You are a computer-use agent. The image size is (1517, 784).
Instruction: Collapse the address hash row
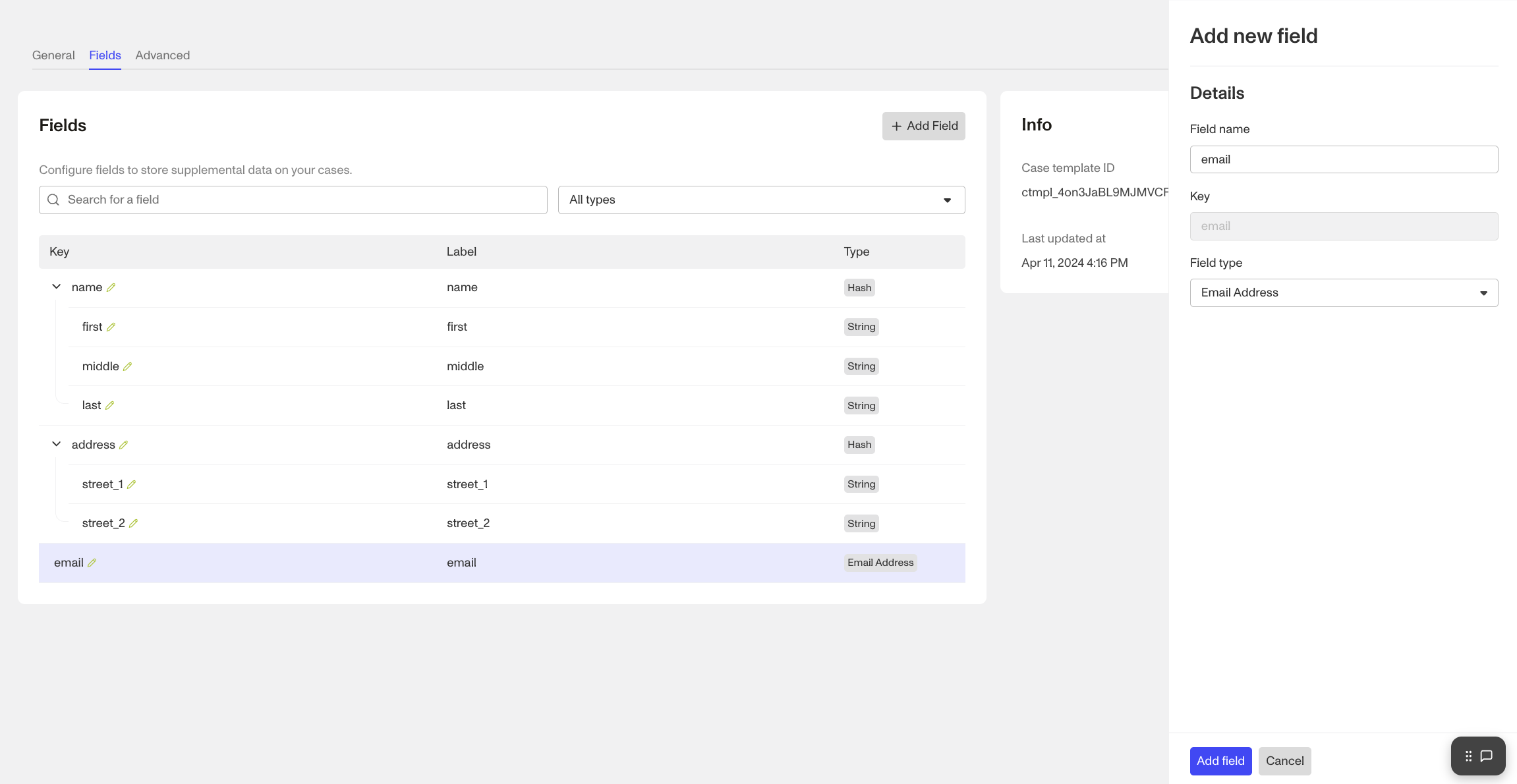pyautogui.click(x=57, y=444)
